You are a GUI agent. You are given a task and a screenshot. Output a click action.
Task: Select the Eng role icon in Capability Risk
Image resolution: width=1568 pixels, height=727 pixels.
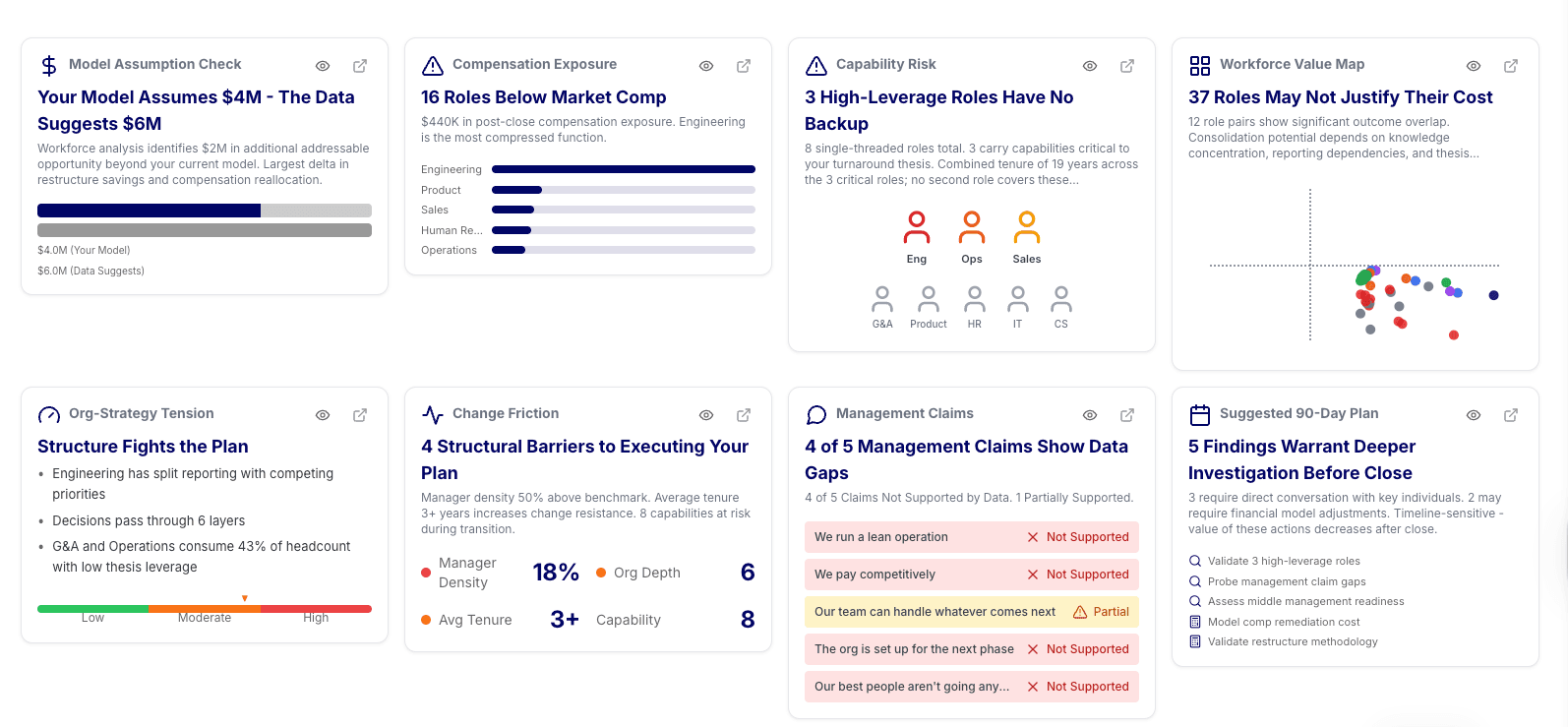point(916,226)
